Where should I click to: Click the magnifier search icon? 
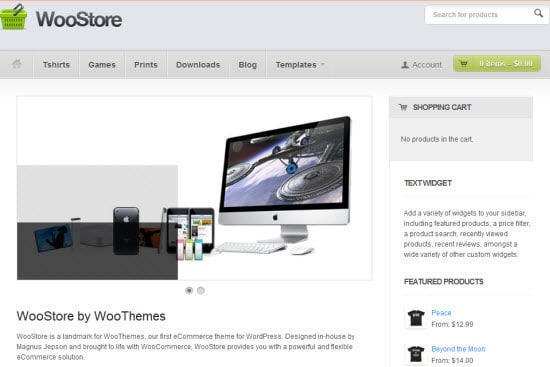tap(538, 14)
